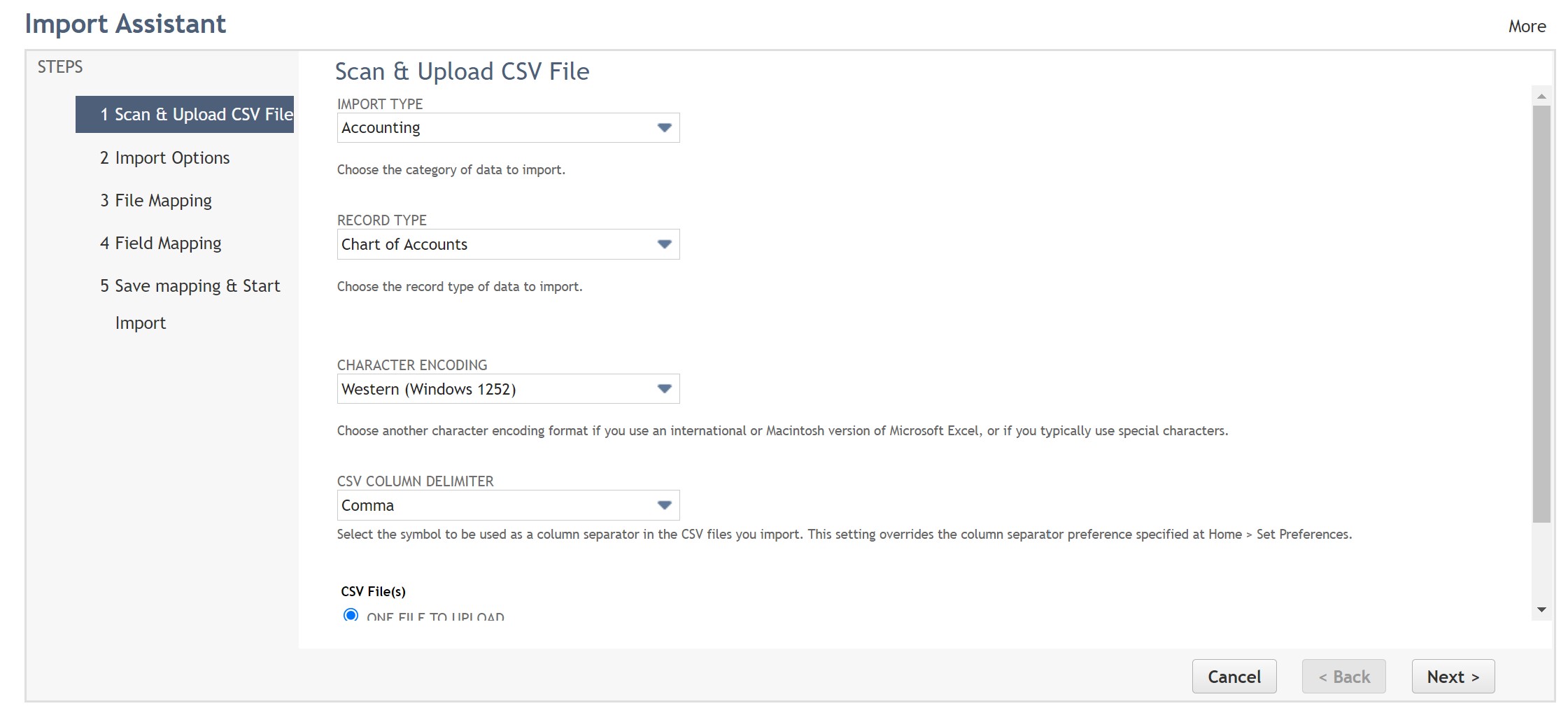The height and width of the screenshot is (720, 1568).
Task: Open the Record Type dropdown
Action: [x=490, y=244]
